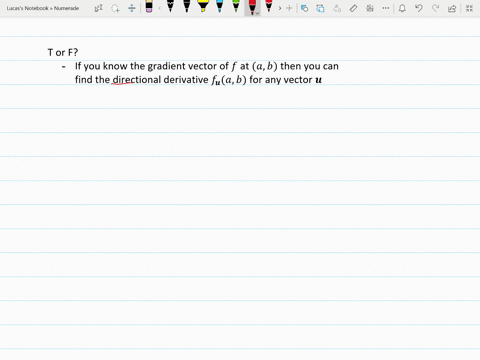Screen dimensions: 480x360
Task: Select the blue pen
Action: coord(219,6)
